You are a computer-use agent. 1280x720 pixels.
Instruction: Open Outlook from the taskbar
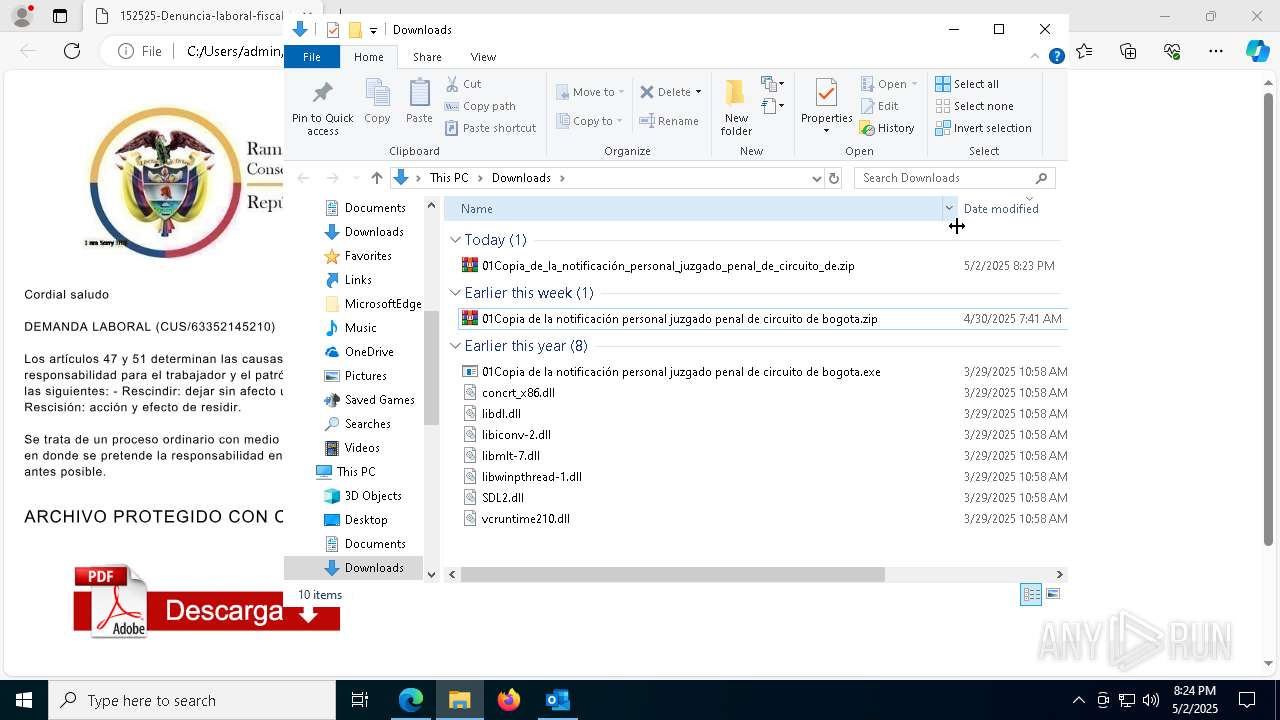[x=557, y=700]
